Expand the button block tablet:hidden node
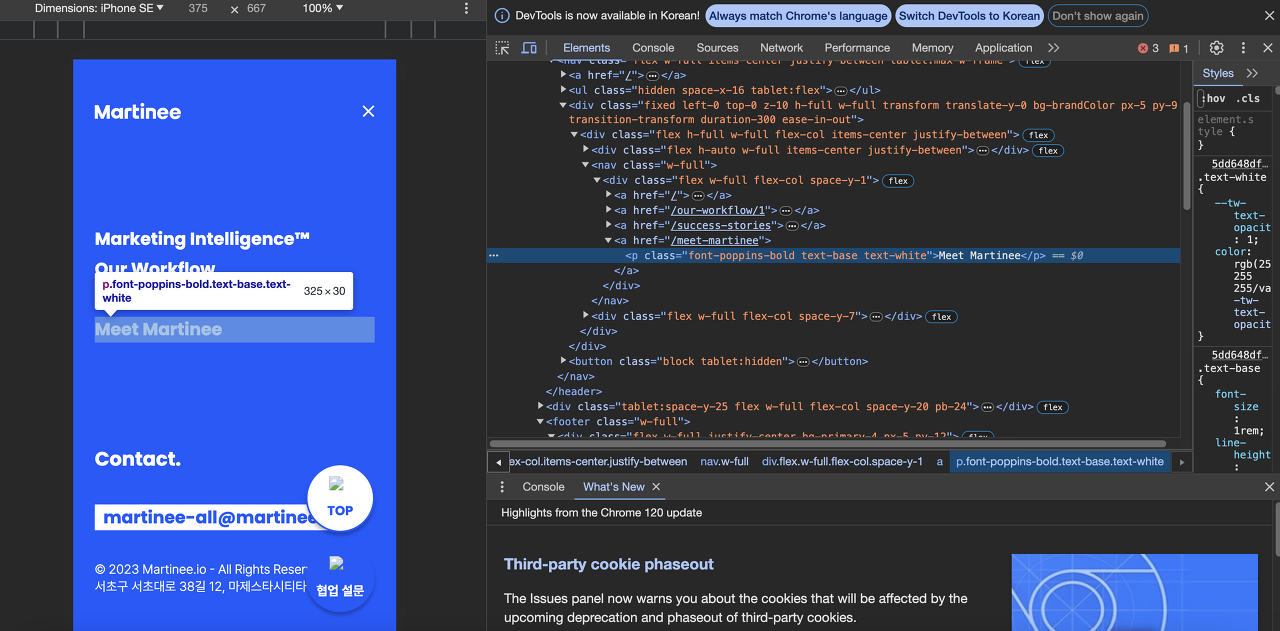The image size is (1280, 631). point(563,361)
